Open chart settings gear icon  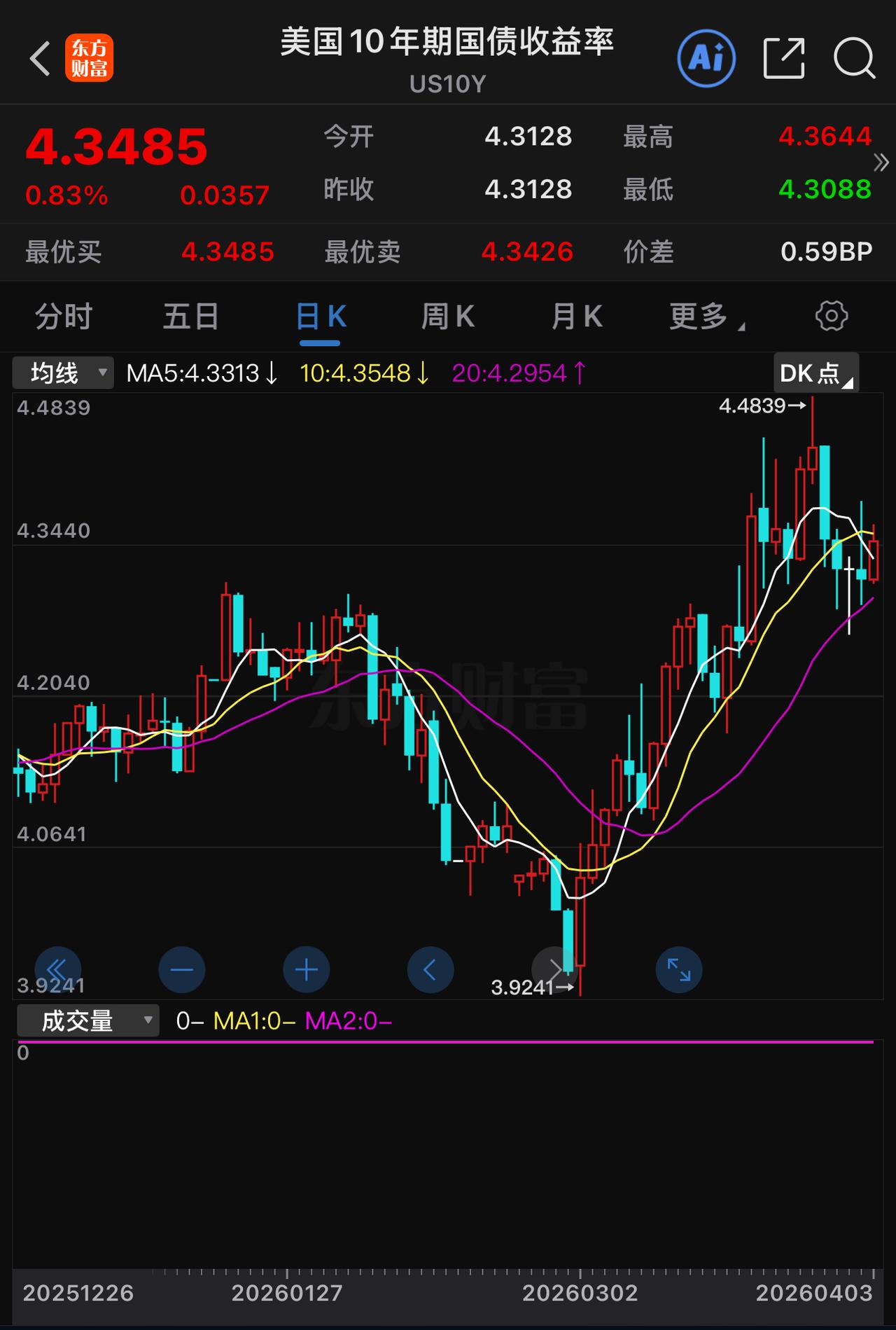coord(832,316)
